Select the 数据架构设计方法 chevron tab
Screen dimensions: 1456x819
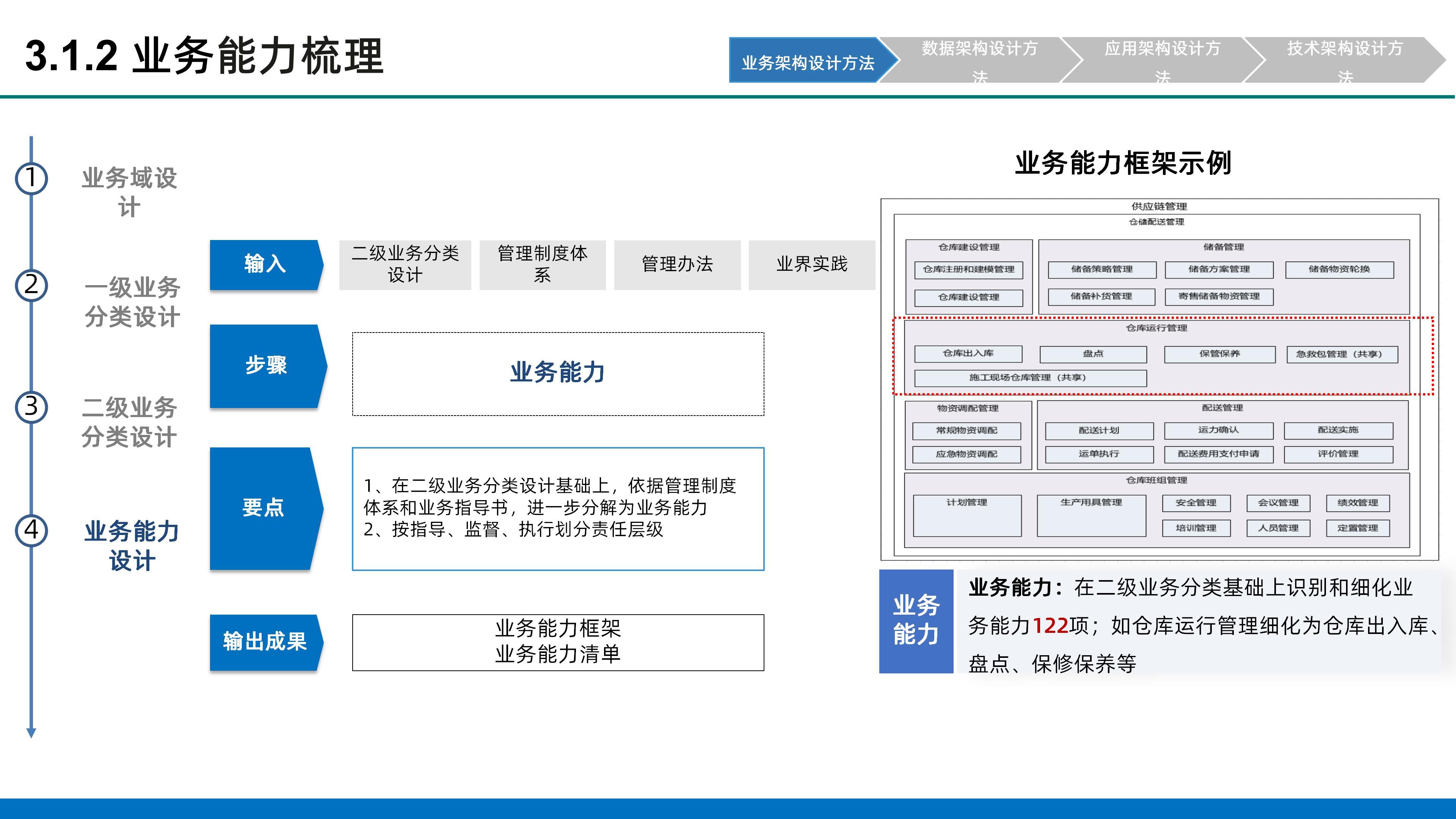pos(980,61)
